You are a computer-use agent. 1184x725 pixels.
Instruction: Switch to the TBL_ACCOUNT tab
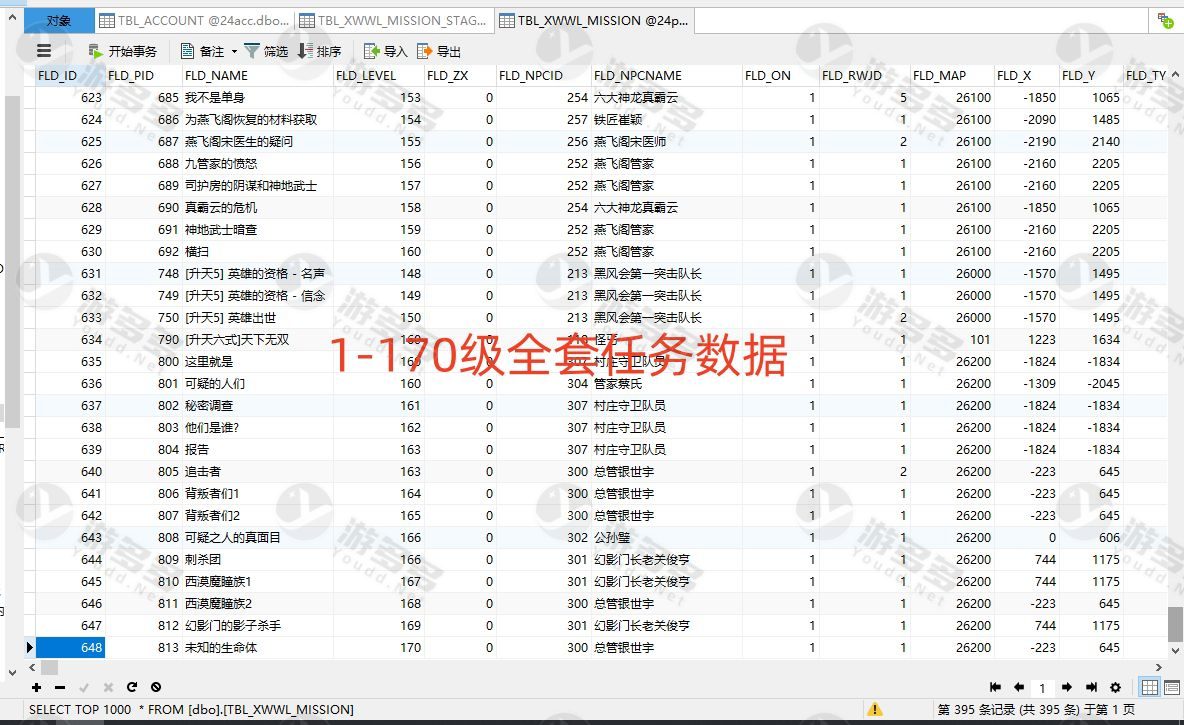point(196,20)
